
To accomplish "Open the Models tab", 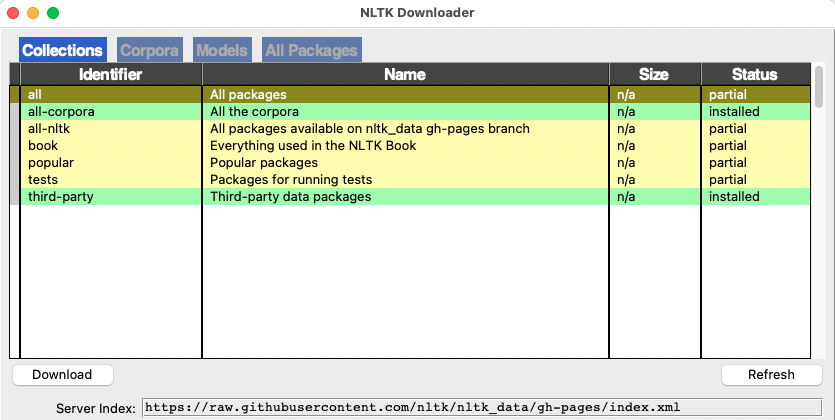I will tap(222, 50).
